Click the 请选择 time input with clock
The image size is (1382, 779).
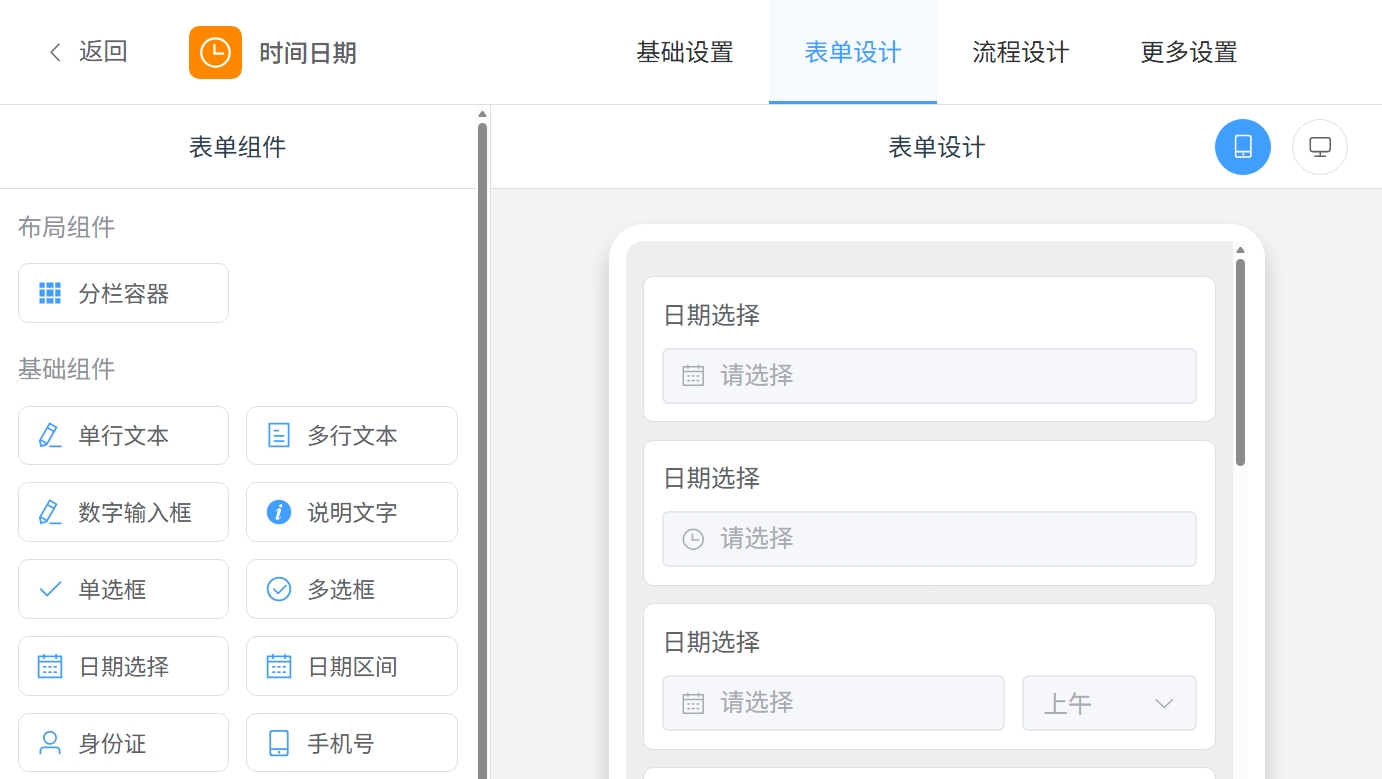[x=929, y=539]
